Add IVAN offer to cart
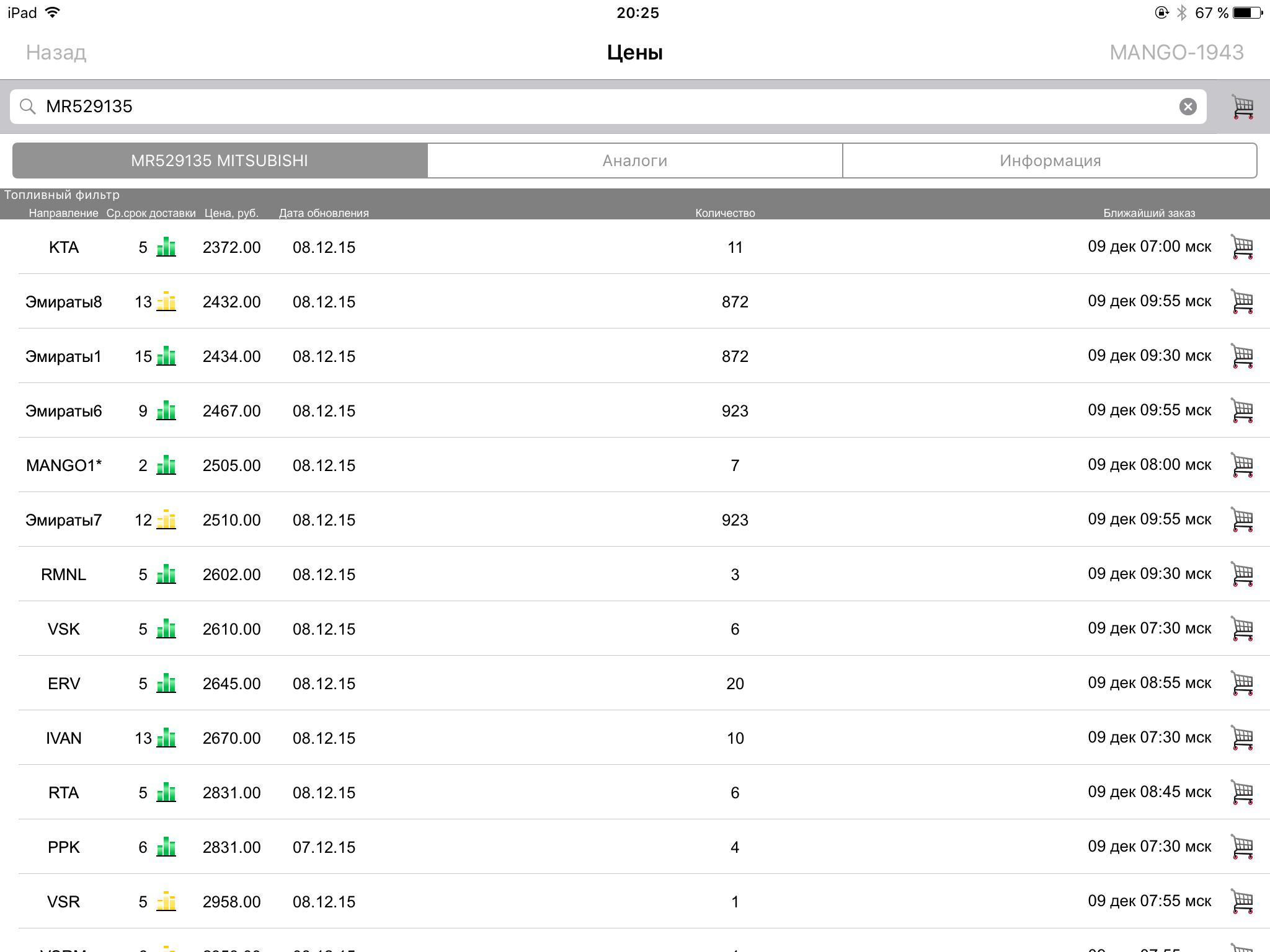 pyautogui.click(x=1242, y=738)
